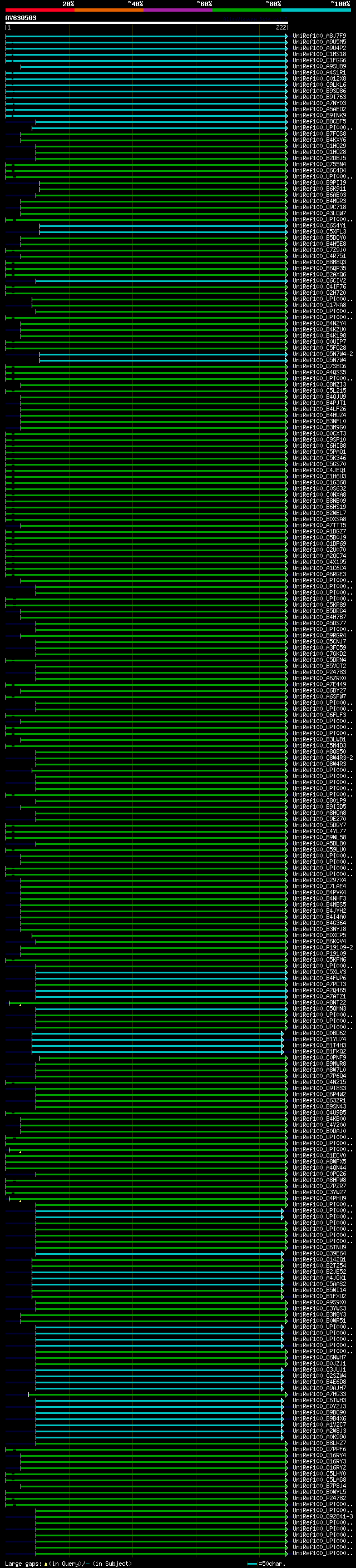Click the cyan ~100% identity legend bar

point(317,10)
